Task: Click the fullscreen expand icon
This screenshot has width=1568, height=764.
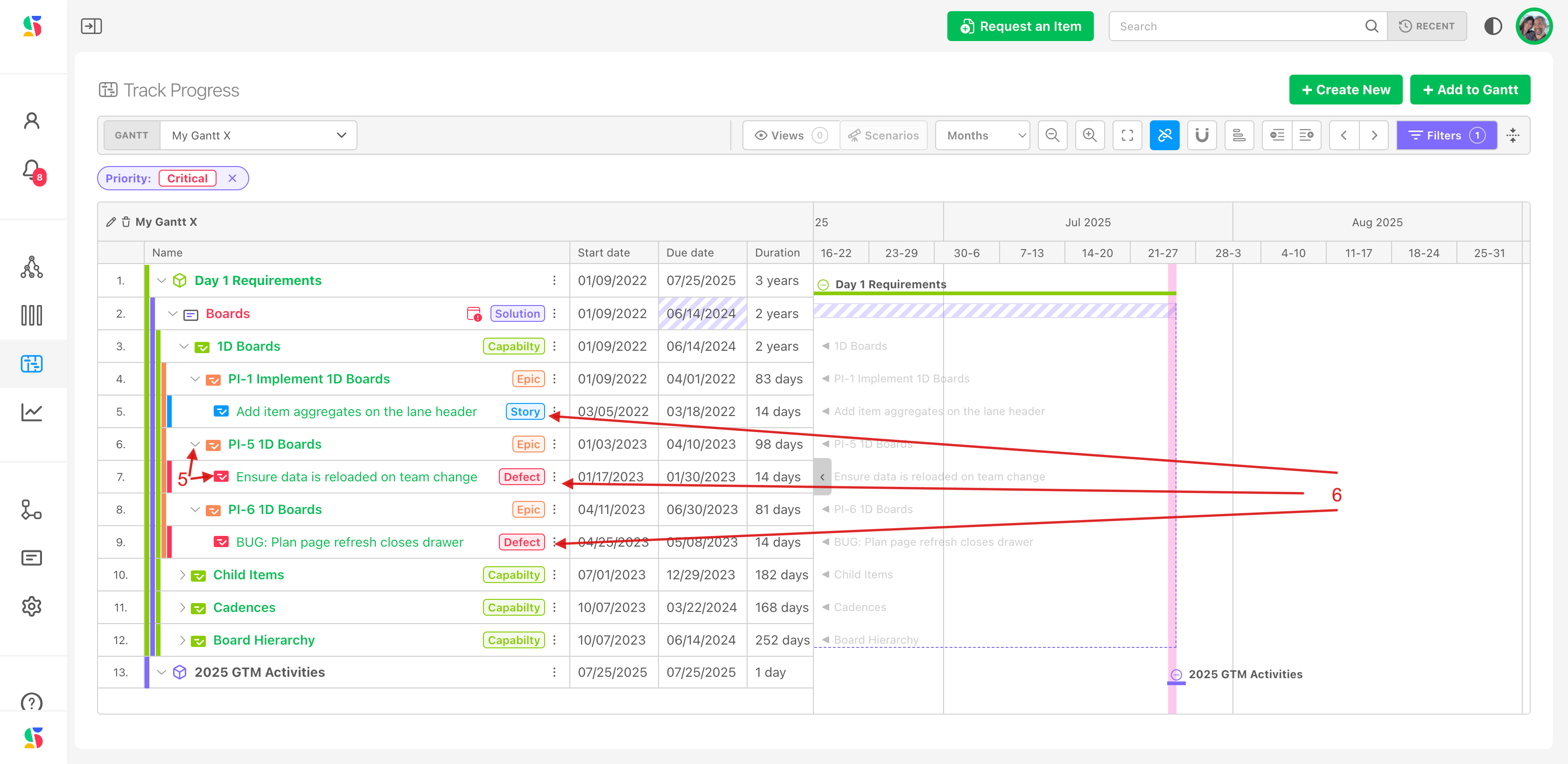Action: (1127, 135)
